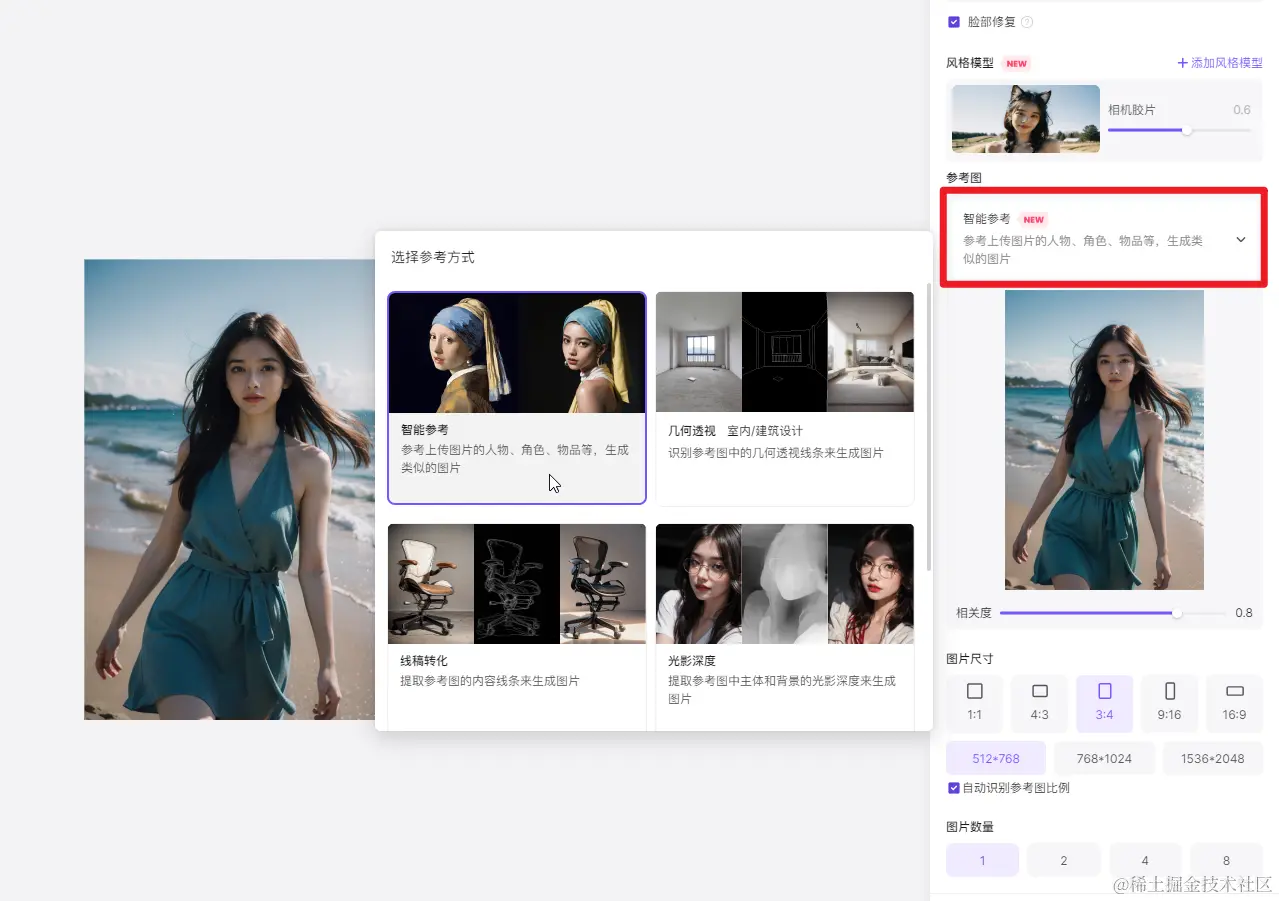Select the 1536*2048 image size option
The image size is (1279, 901).
click(x=1213, y=758)
